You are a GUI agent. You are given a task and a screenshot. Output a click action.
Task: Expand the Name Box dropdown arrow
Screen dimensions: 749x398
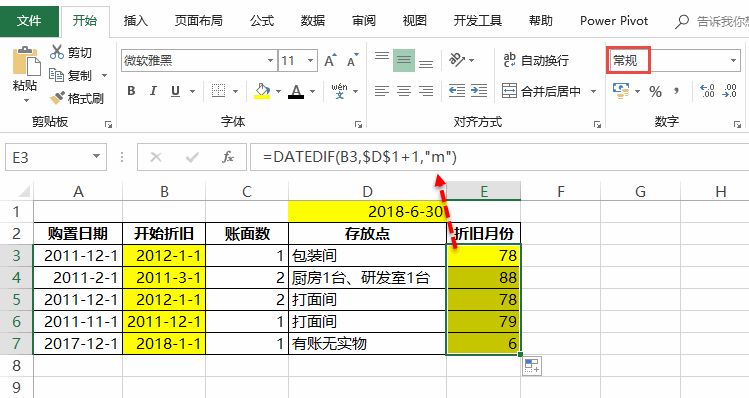click(x=96, y=157)
